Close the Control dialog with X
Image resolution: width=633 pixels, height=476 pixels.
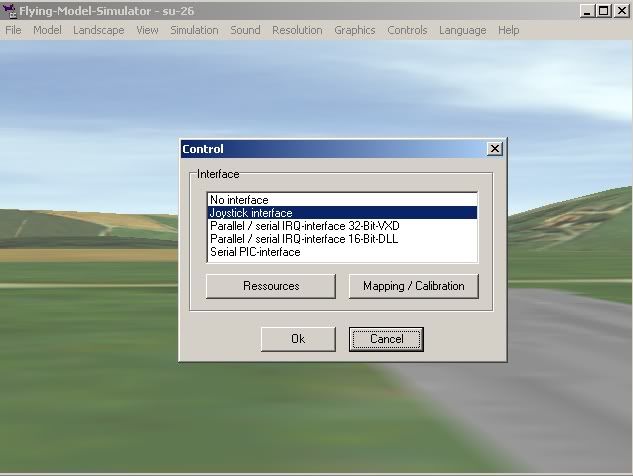[495, 149]
